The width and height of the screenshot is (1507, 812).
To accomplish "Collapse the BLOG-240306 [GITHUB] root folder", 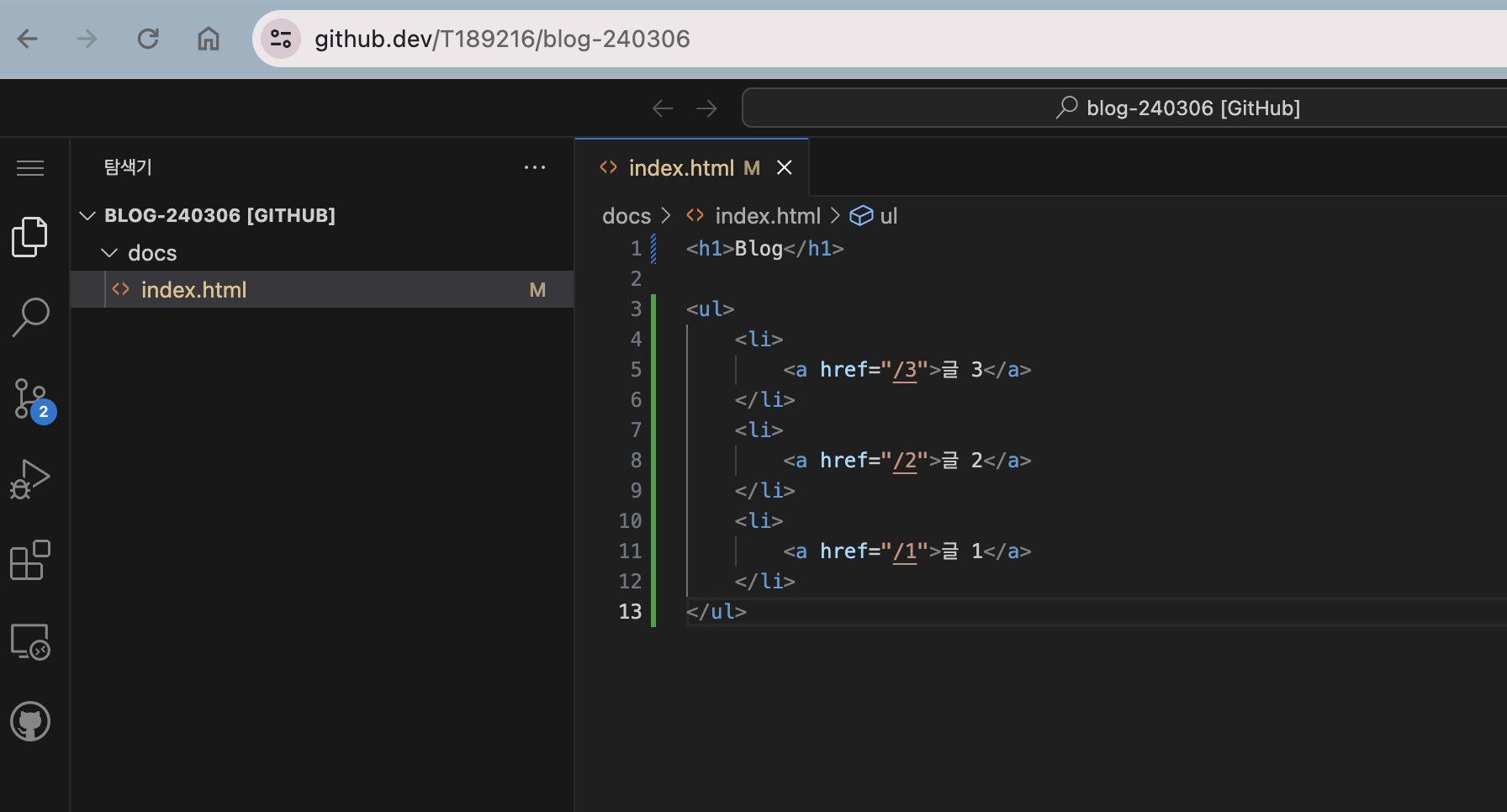I will [x=87, y=215].
